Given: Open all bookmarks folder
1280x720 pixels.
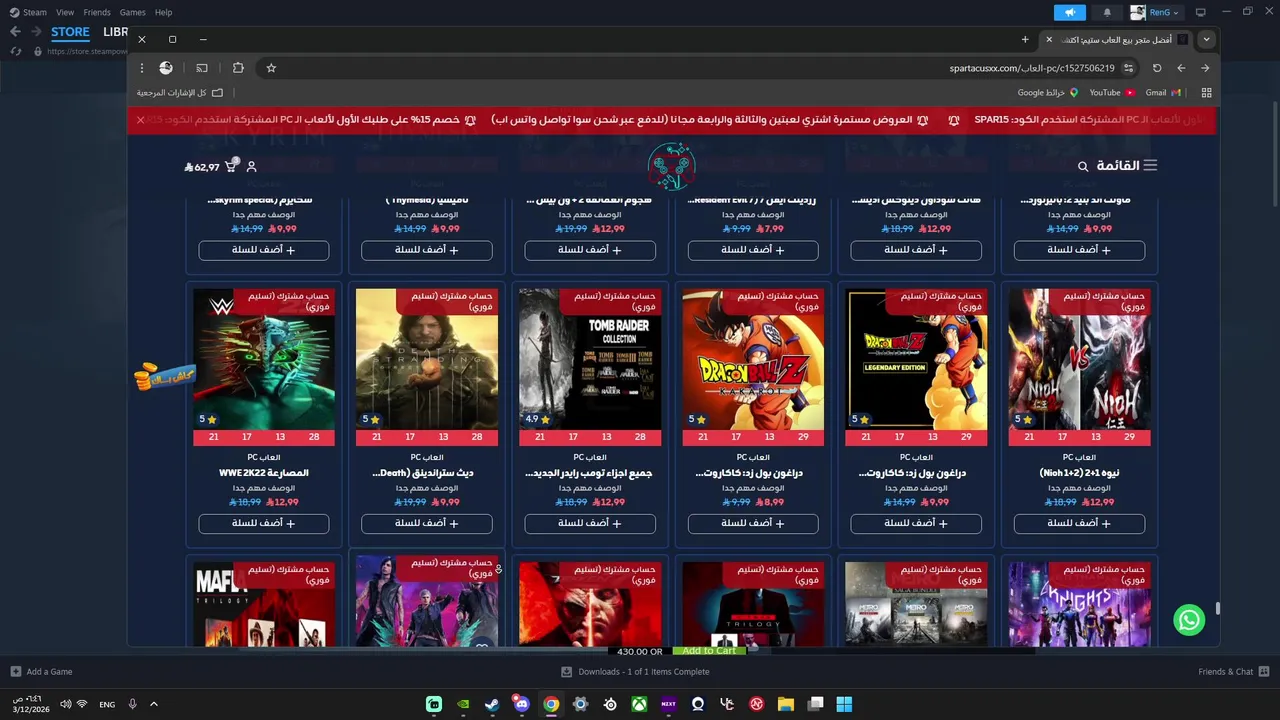Looking at the screenshot, I should coord(180,93).
